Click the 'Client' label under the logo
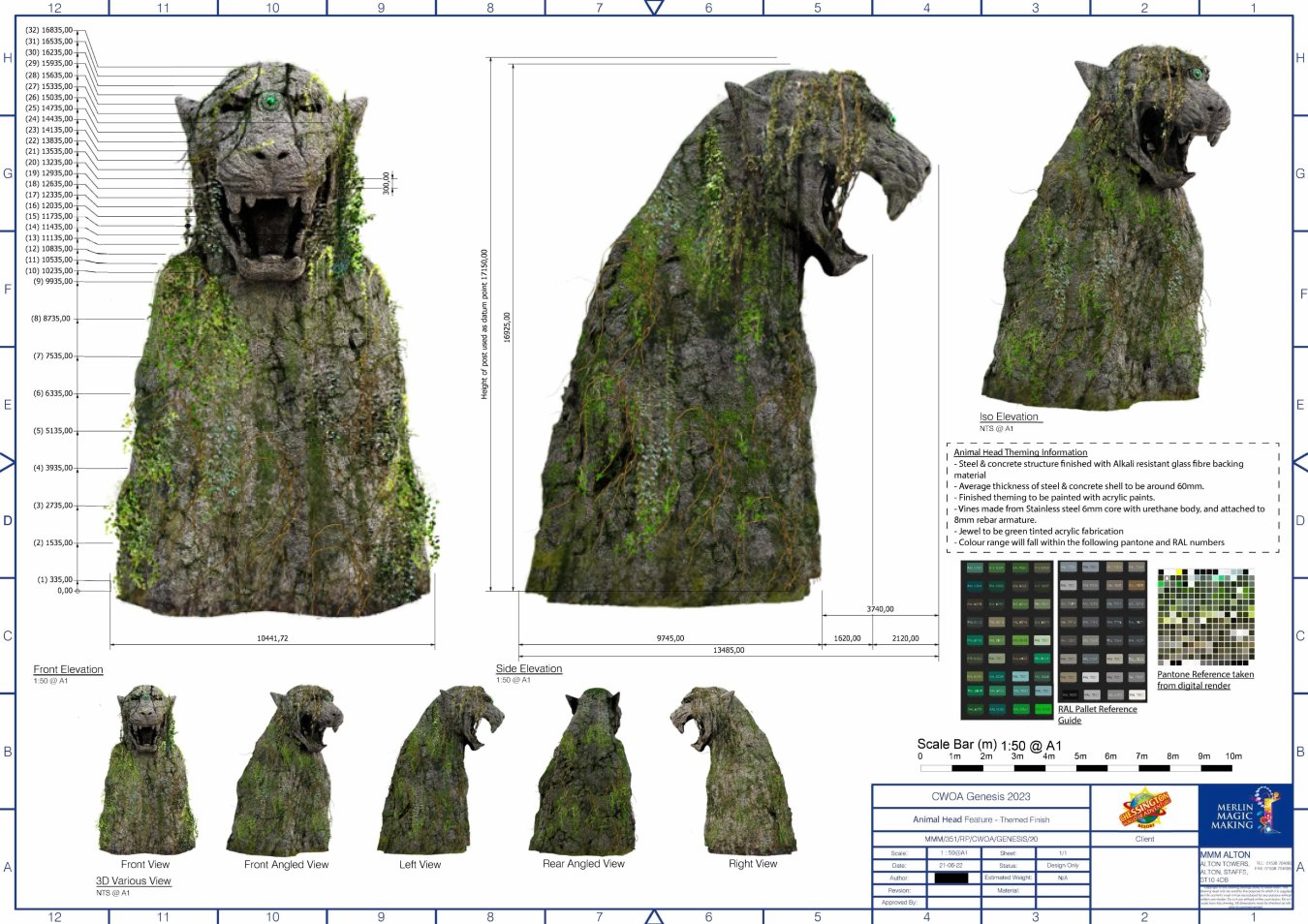 tap(1144, 839)
